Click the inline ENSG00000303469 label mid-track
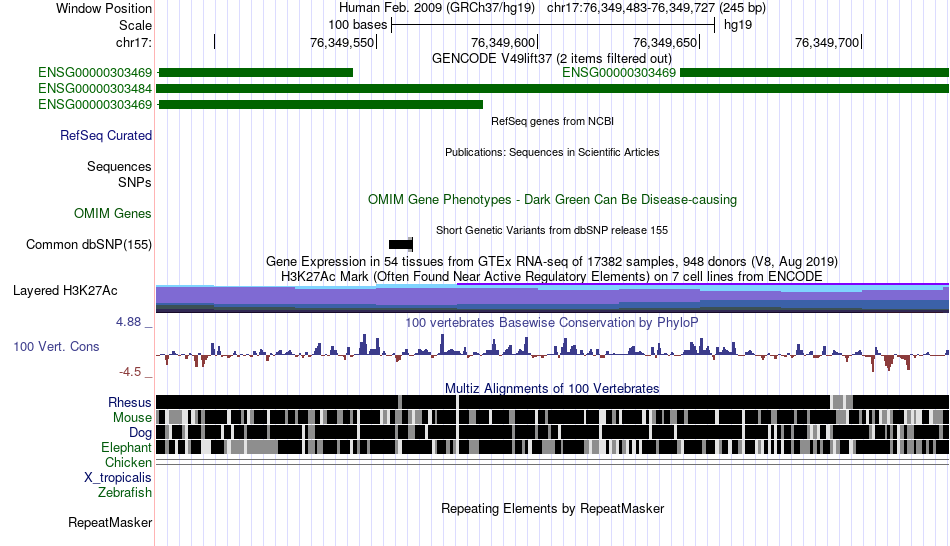This screenshot has width=950, height=546. pos(619,73)
